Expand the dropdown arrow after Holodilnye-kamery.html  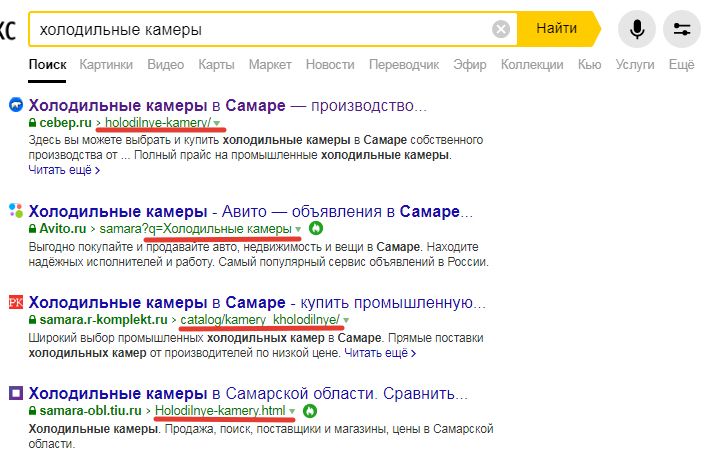click(292, 411)
